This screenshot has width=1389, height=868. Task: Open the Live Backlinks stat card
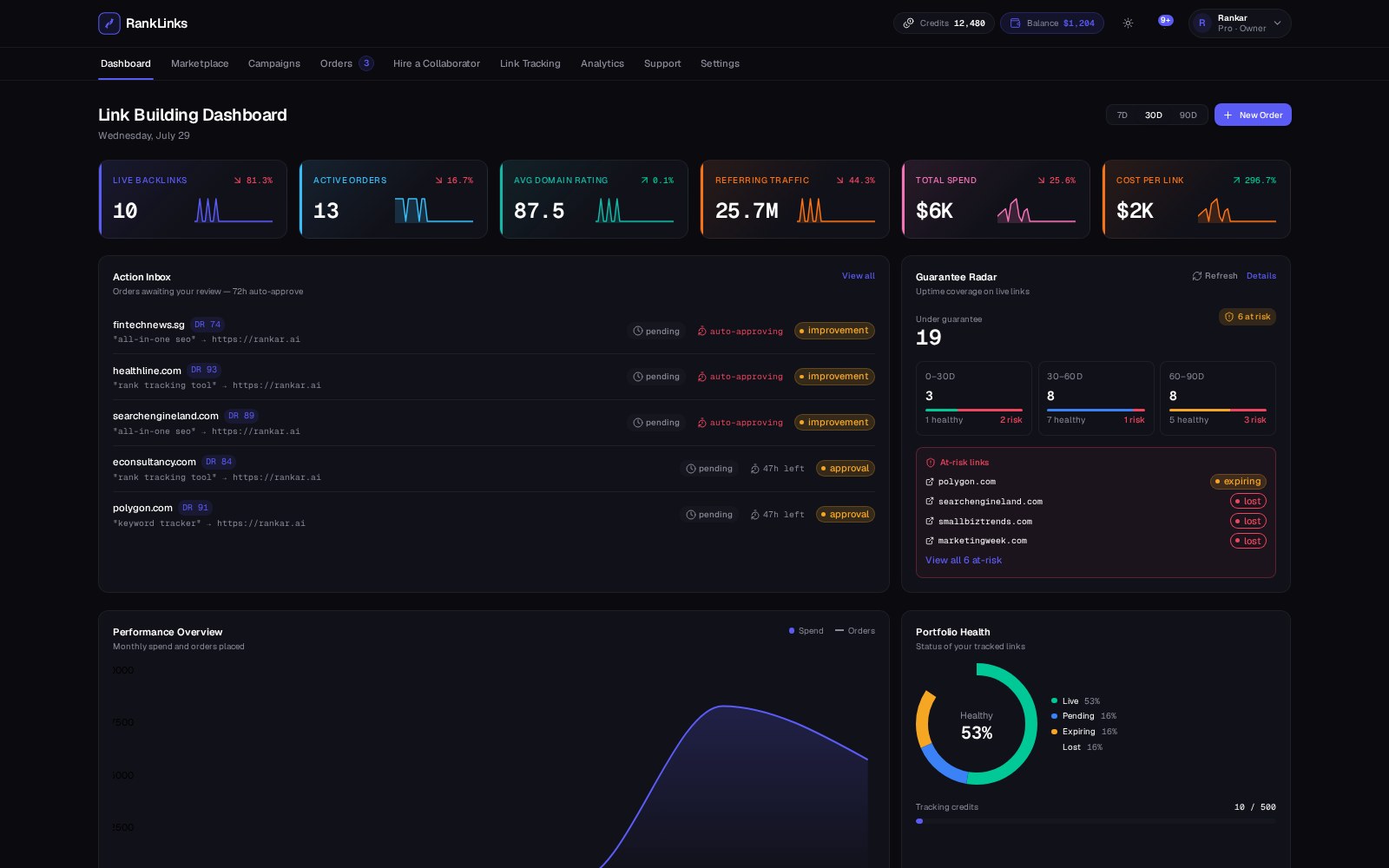point(193,199)
